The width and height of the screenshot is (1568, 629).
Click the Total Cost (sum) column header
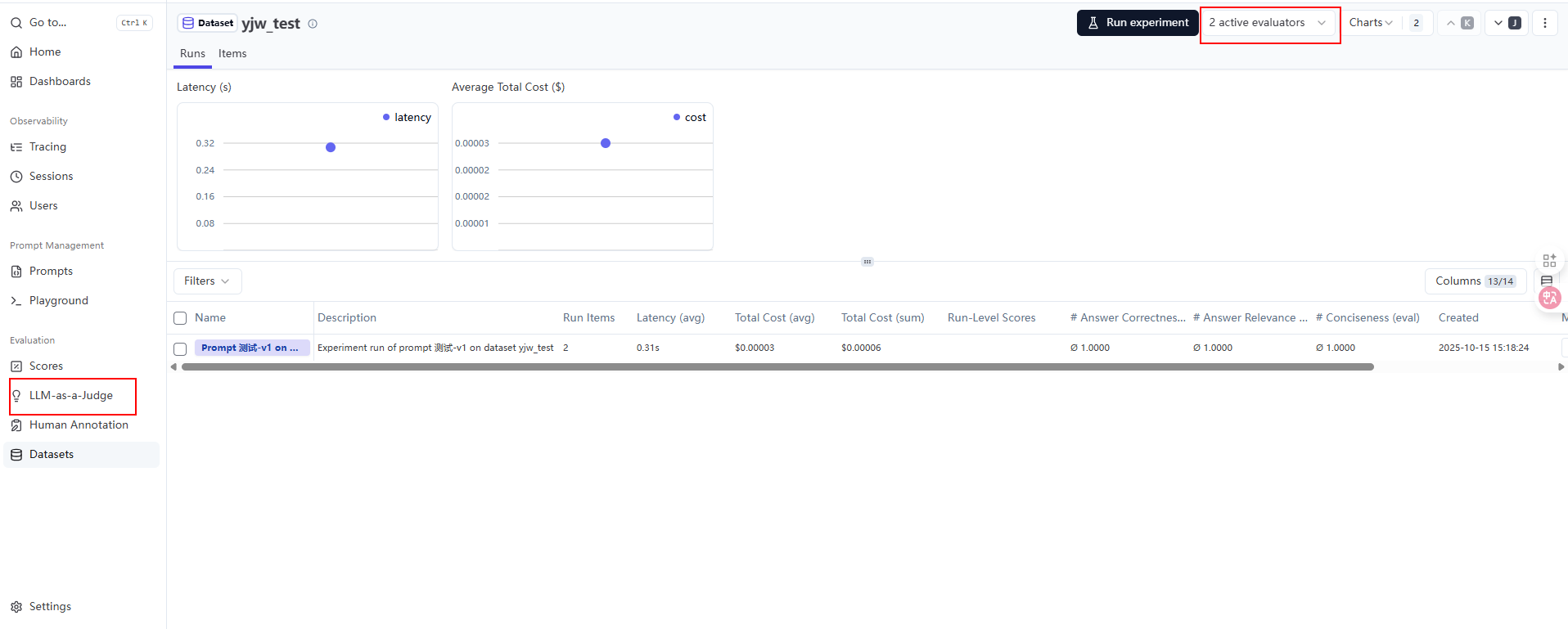(x=882, y=318)
